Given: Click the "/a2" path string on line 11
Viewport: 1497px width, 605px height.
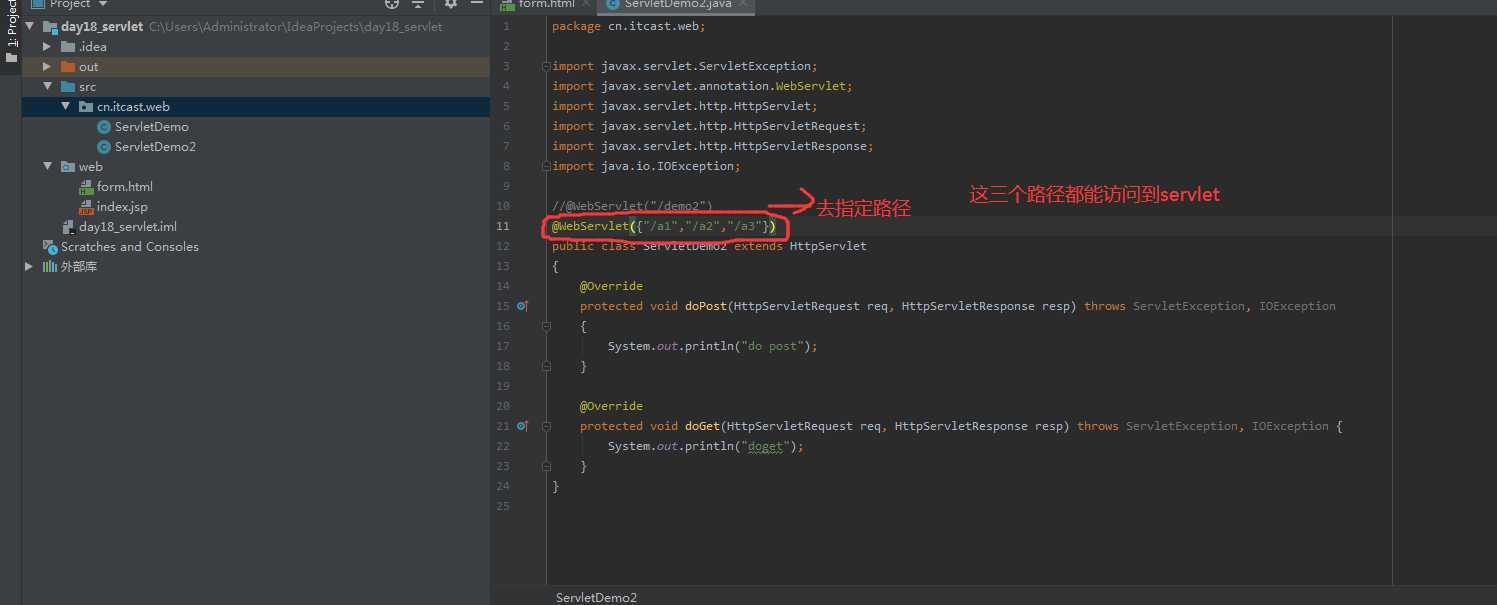Looking at the screenshot, I should point(702,226).
